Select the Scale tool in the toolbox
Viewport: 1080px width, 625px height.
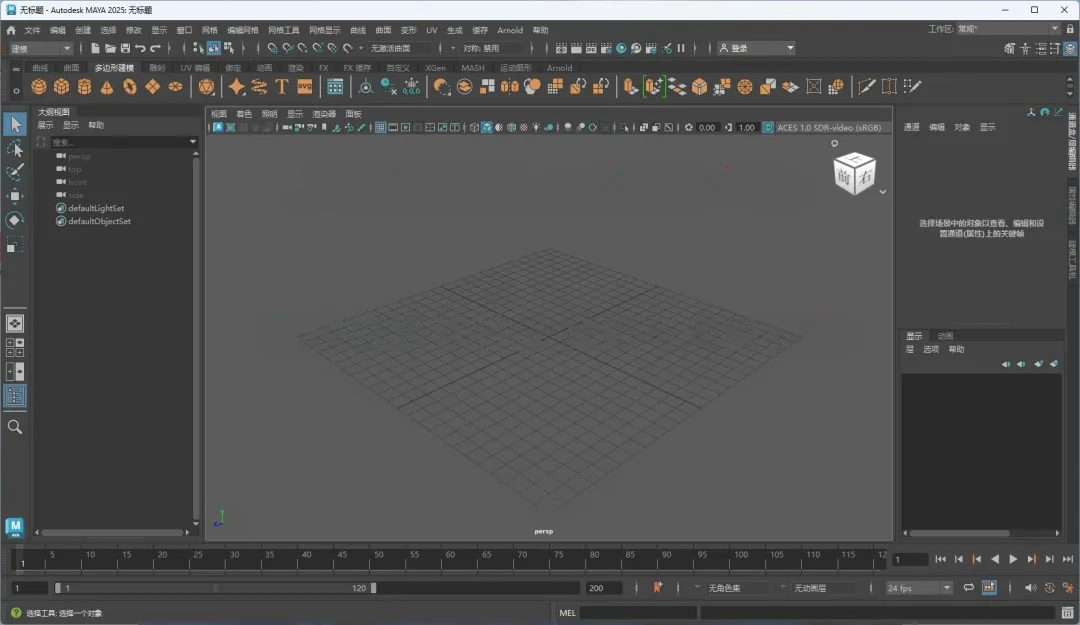(14, 245)
